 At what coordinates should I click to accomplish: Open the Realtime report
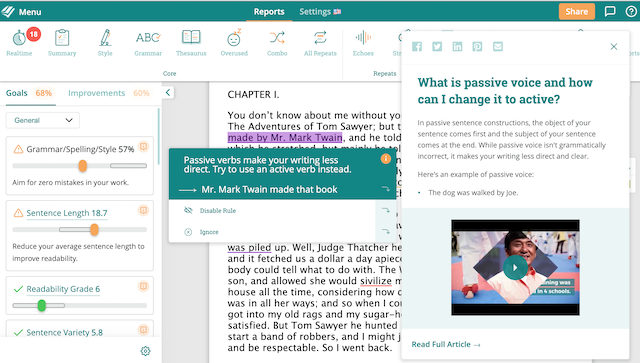[19, 42]
